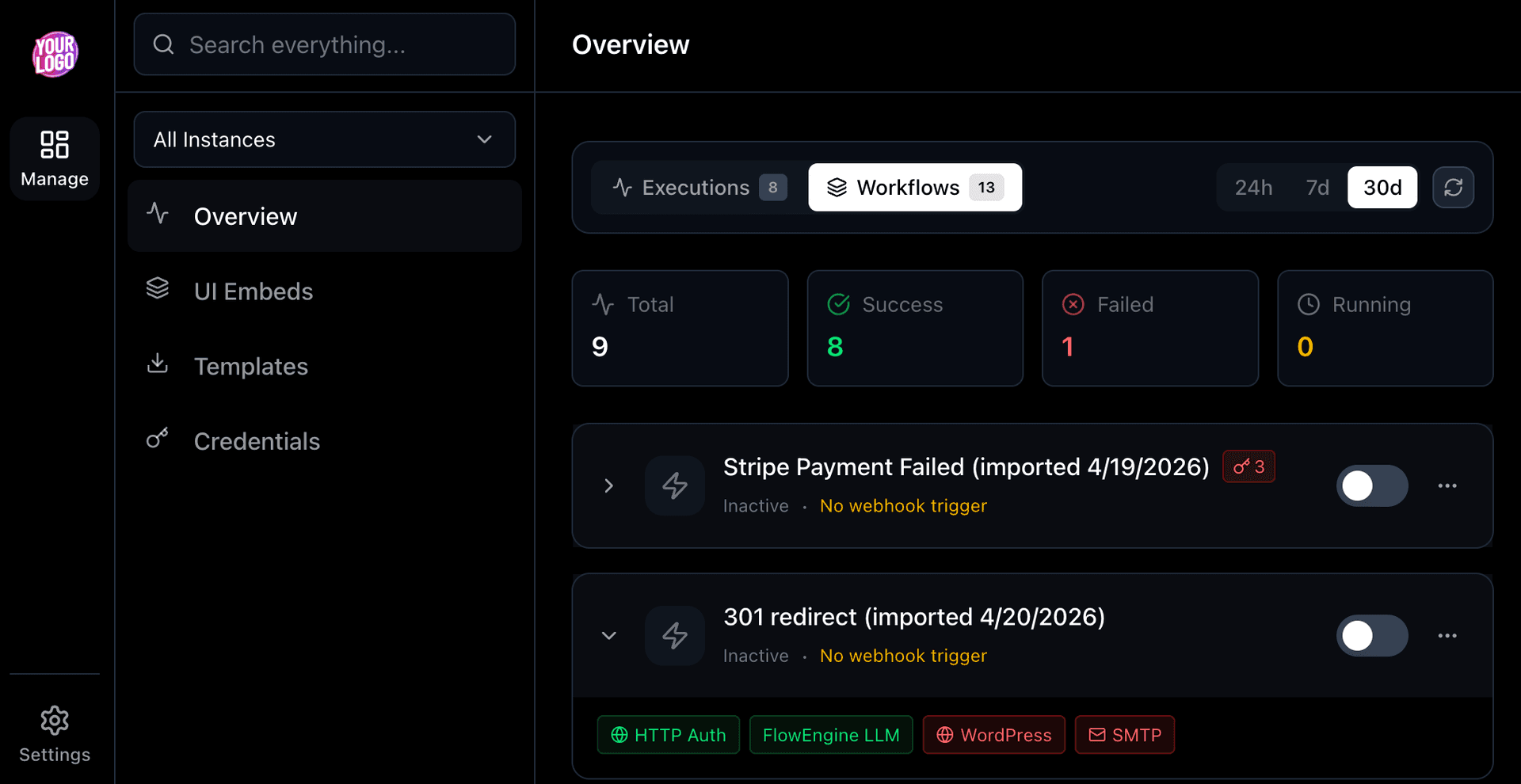Viewport: 1521px width, 784px height.
Task: Open the missing credentials badge showing 3
Action: 1248,466
